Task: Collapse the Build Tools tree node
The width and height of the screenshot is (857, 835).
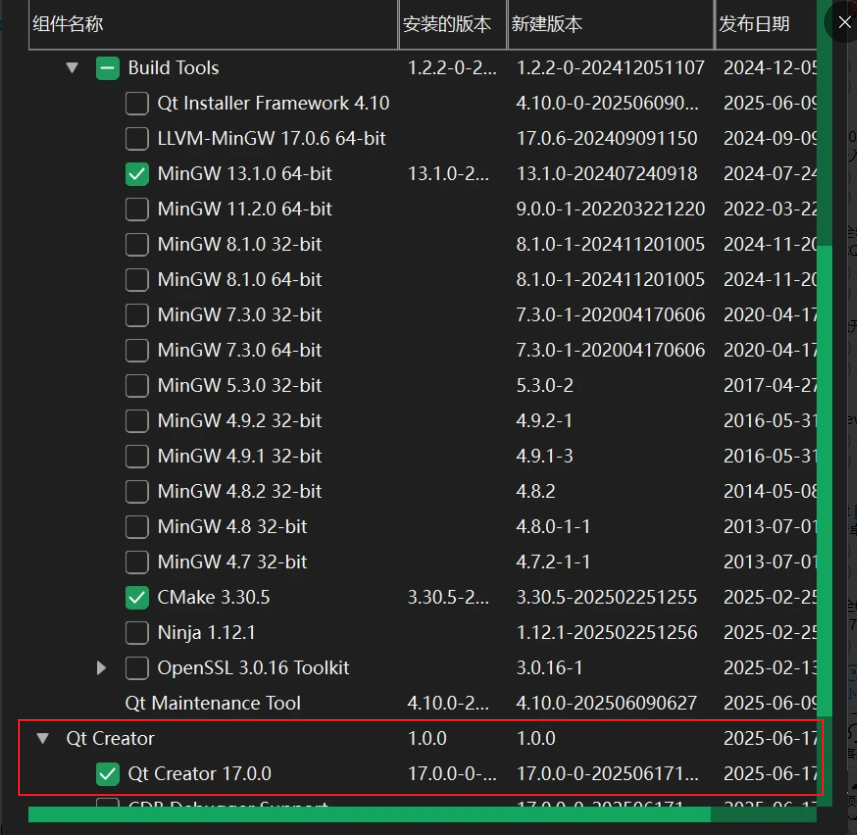Action: pyautogui.click(x=72, y=68)
